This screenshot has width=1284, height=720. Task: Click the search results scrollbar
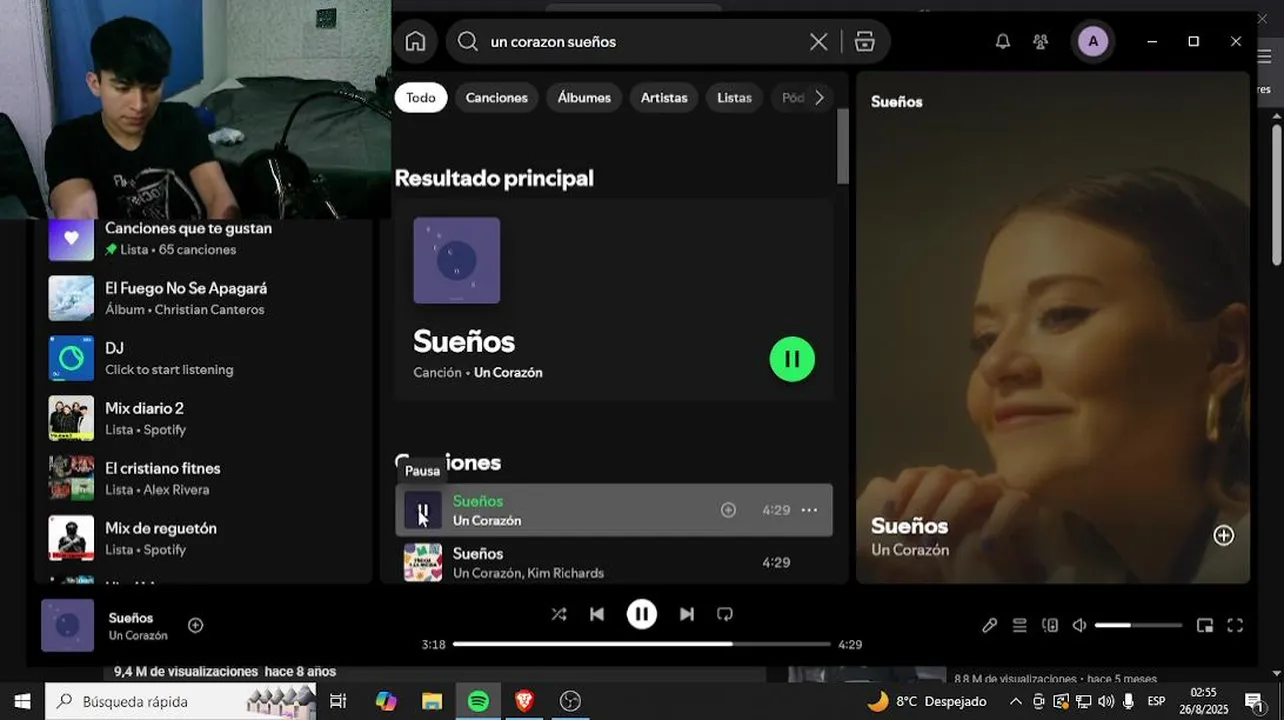[x=842, y=146]
